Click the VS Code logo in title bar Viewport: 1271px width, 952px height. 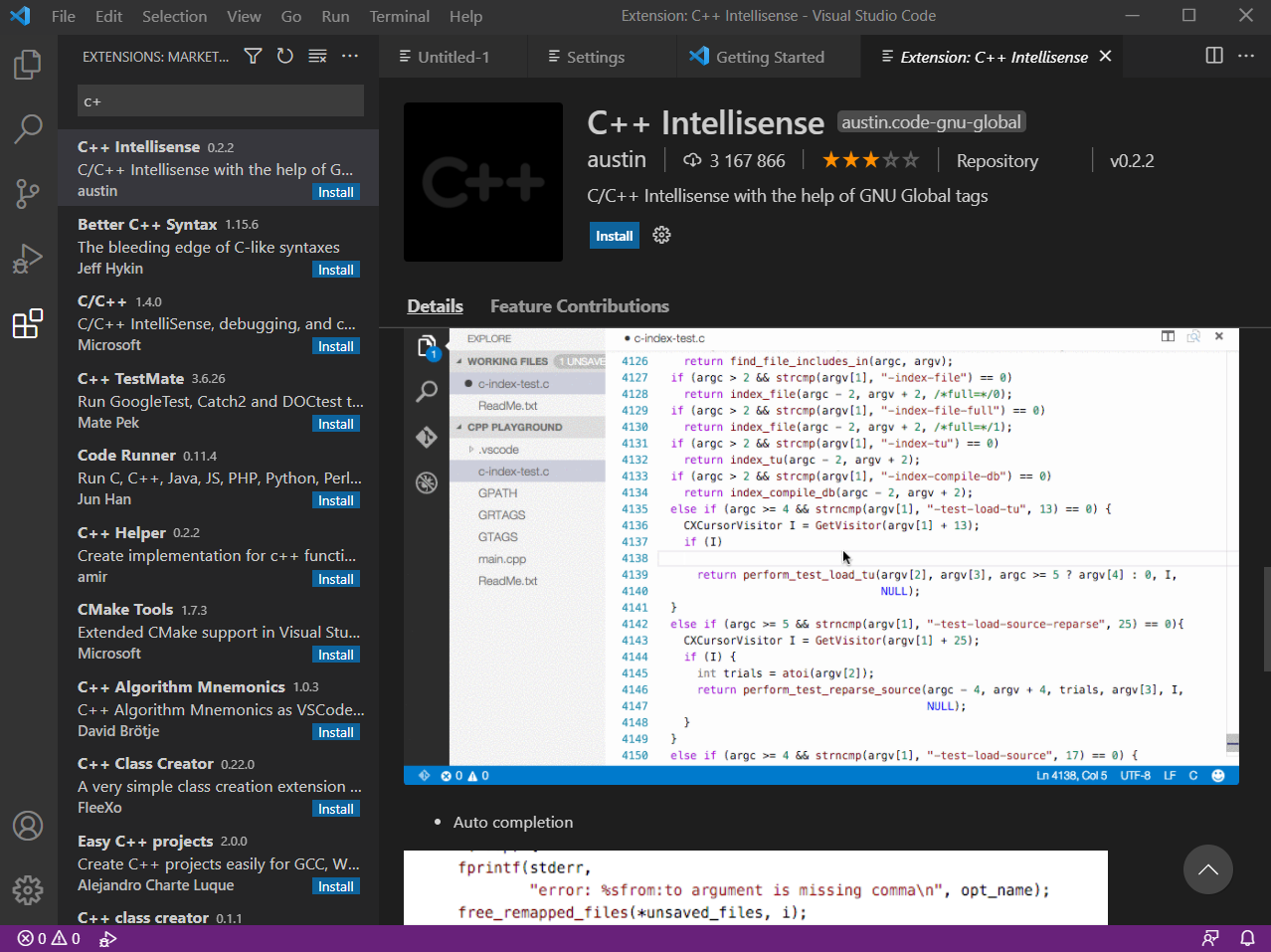(19, 16)
